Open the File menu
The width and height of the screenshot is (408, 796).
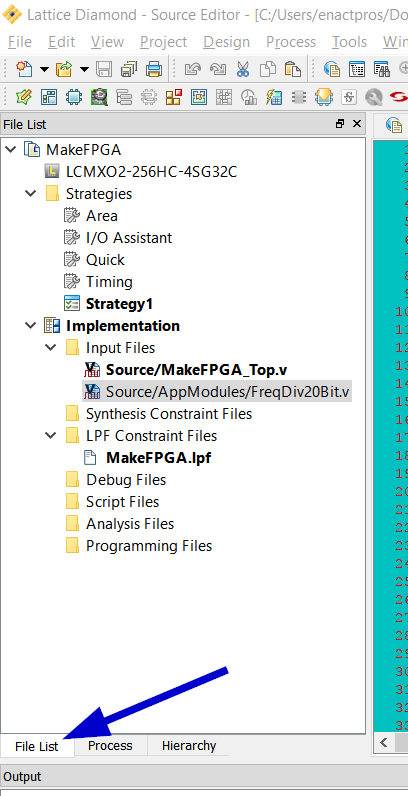(20, 42)
